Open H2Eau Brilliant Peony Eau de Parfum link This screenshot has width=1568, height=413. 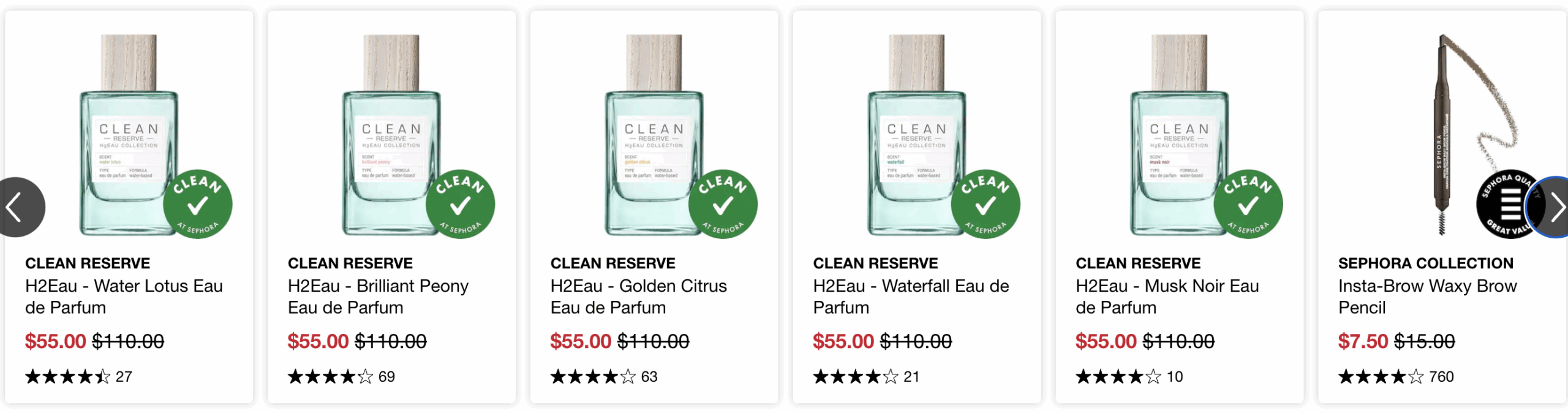pyautogui.click(x=378, y=297)
